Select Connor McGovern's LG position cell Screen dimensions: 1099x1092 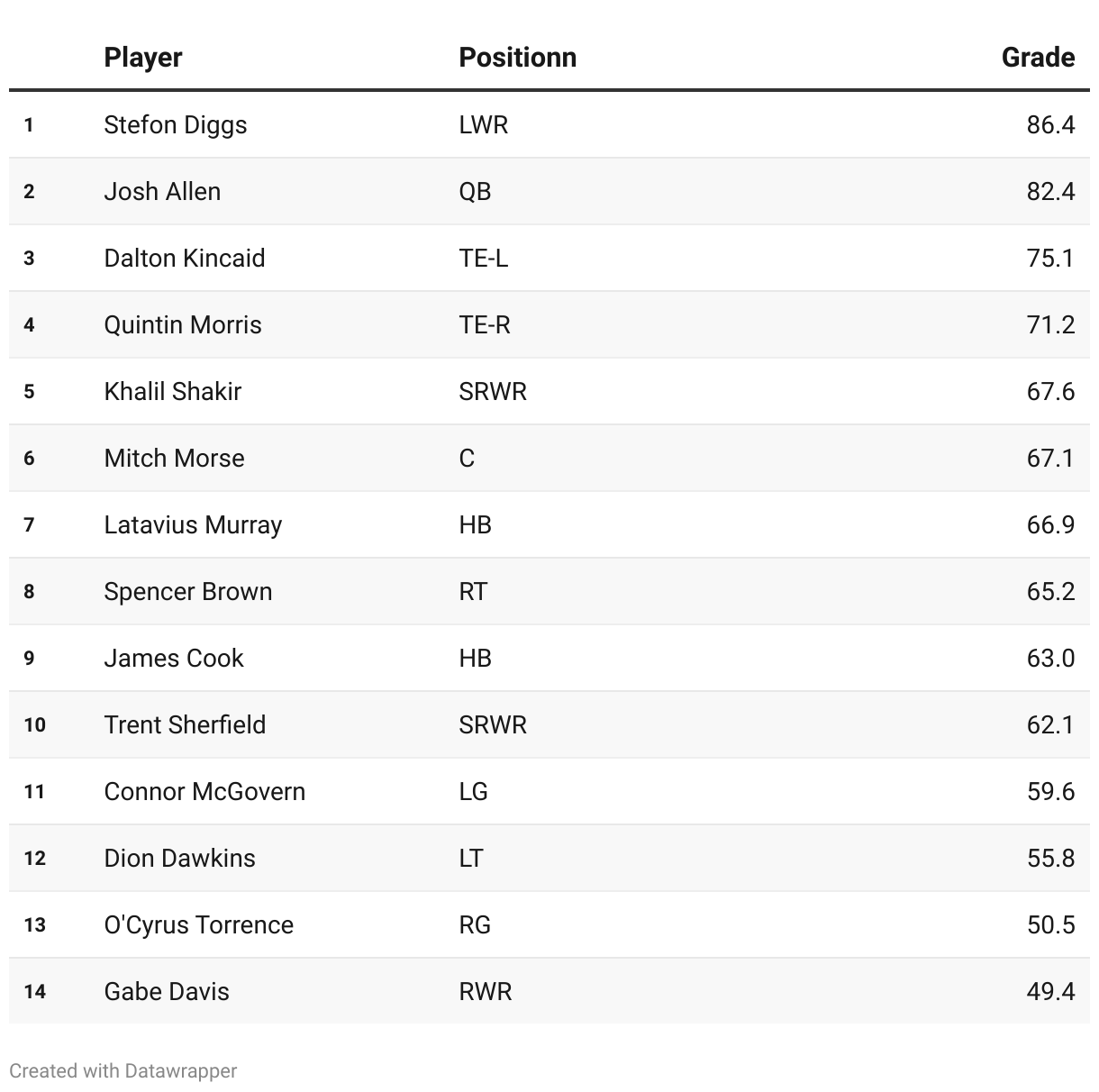[473, 791]
